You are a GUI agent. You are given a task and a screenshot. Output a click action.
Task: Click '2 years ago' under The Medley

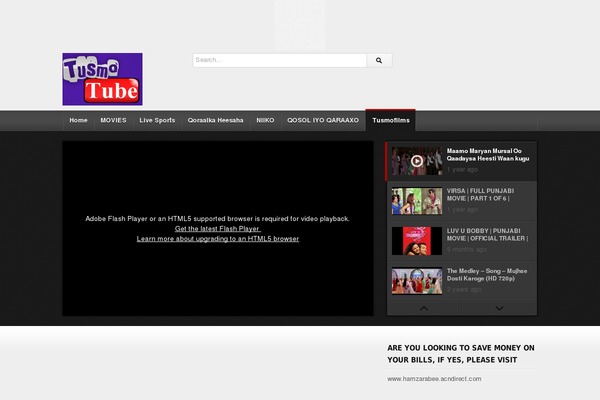click(464, 290)
